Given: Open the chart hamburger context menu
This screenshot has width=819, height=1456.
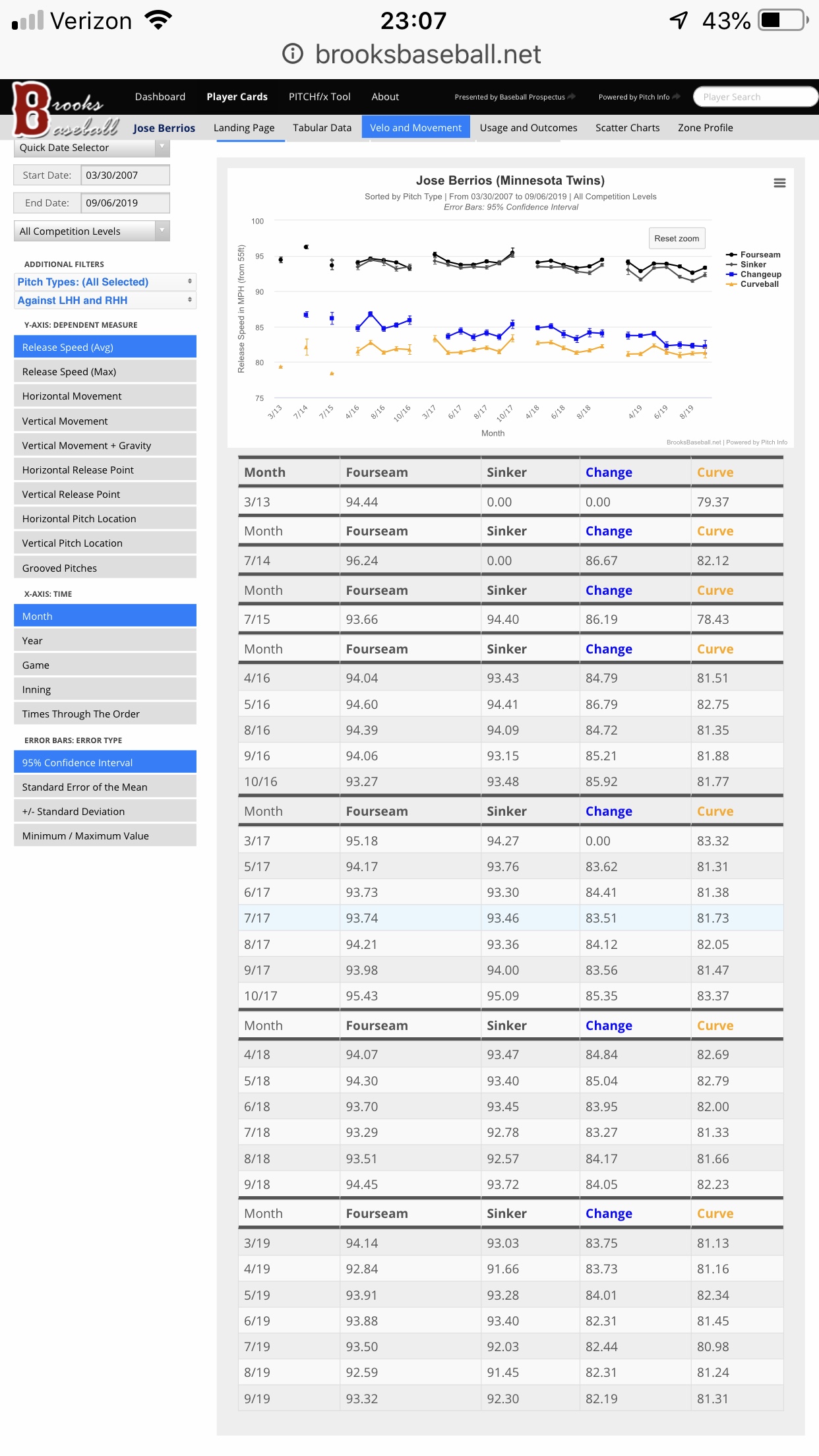Looking at the screenshot, I should [779, 183].
